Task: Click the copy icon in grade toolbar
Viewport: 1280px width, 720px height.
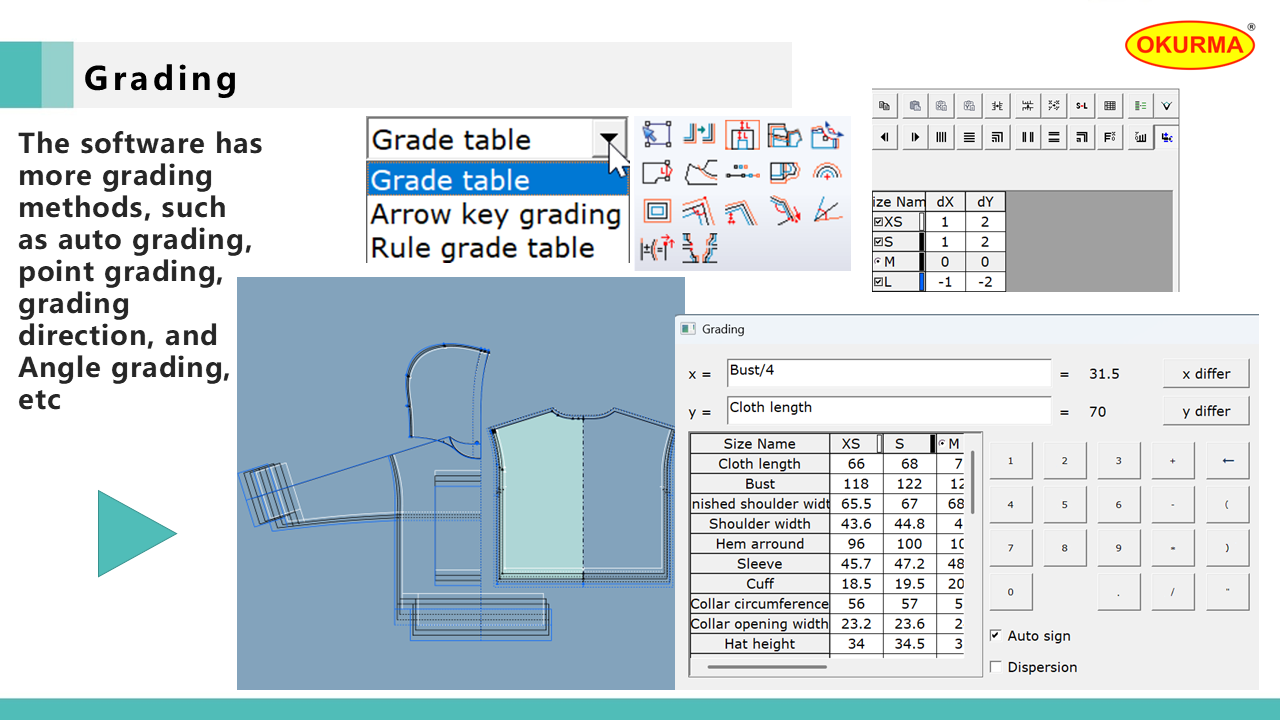Action: (x=885, y=105)
